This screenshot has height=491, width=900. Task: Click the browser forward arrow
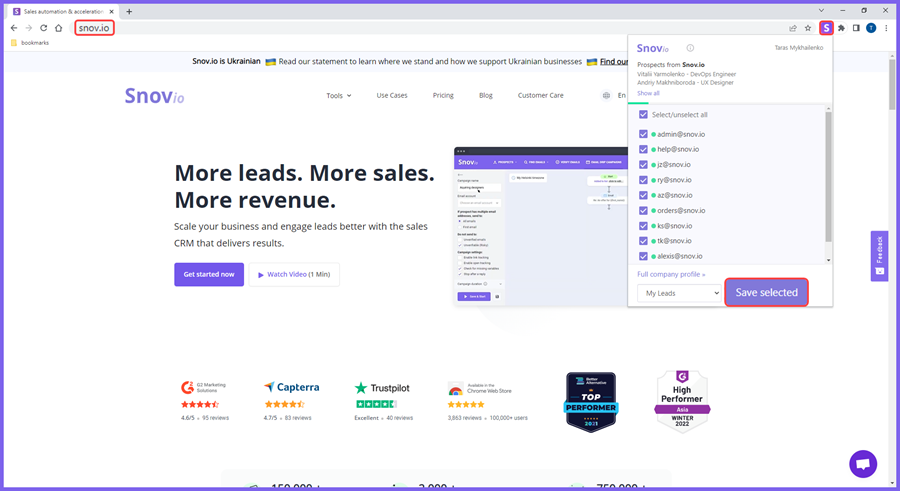coord(29,28)
